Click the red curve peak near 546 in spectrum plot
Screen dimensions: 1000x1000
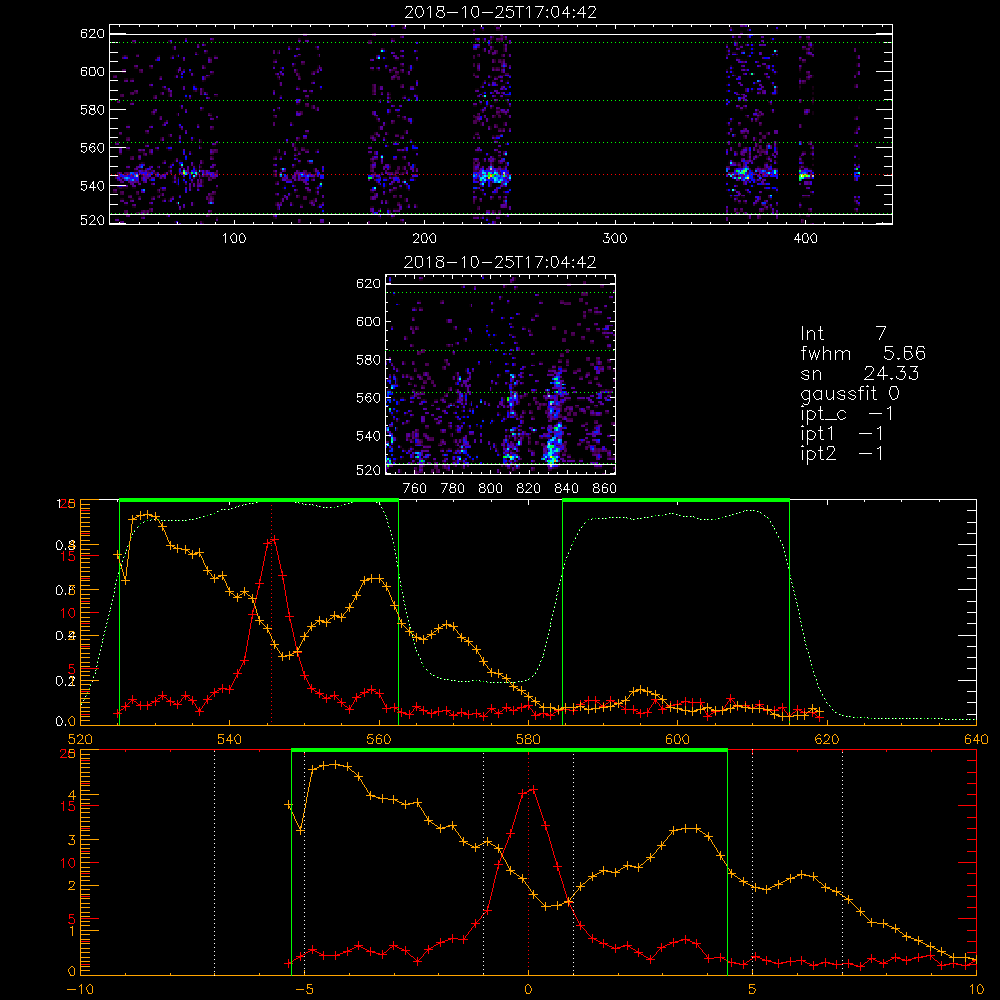click(274, 540)
